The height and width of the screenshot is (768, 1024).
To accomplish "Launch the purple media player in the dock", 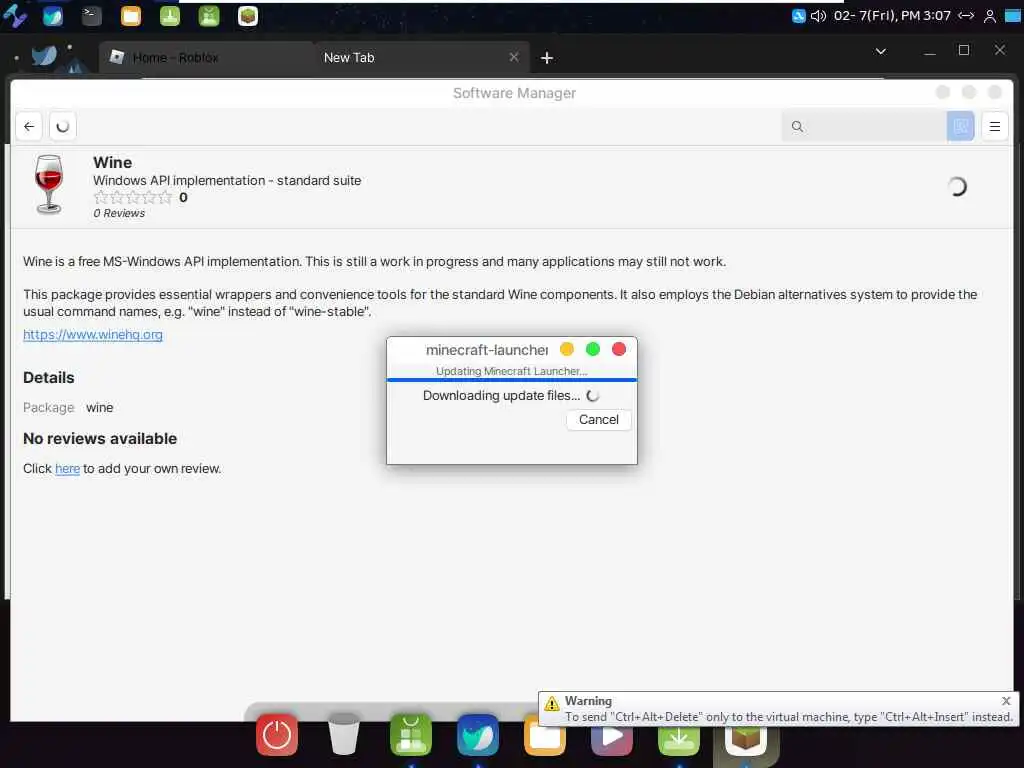I will [x=612, y=739].
